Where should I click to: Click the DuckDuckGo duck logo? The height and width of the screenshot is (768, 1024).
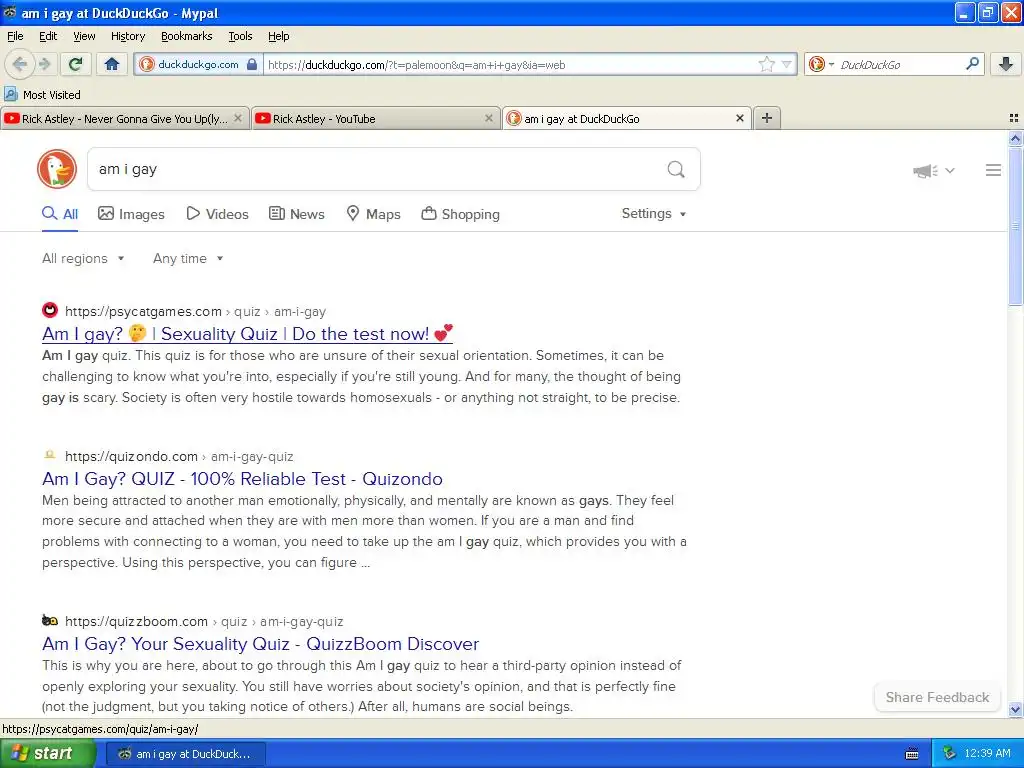click(57, 169)
